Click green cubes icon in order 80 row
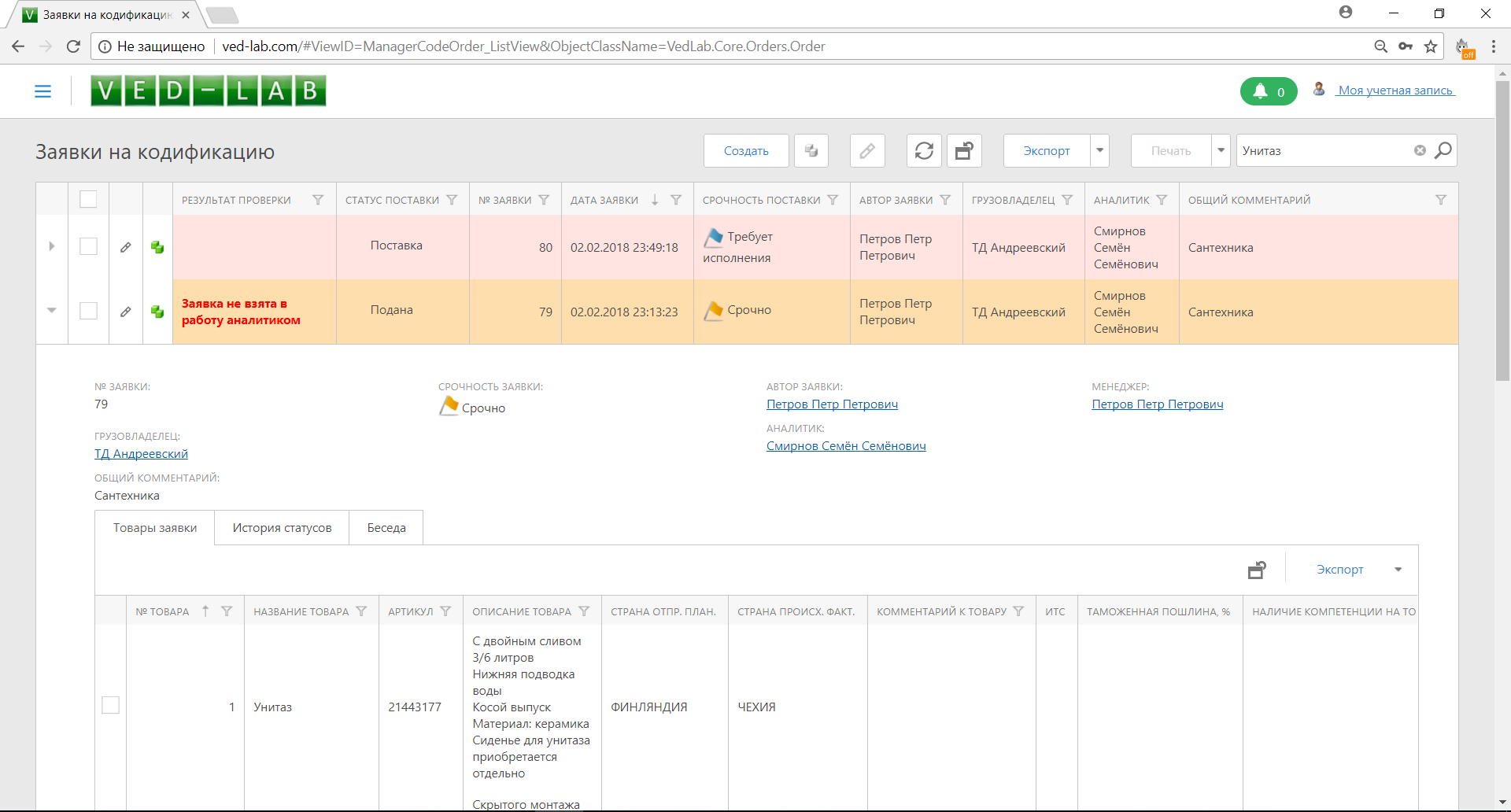The image size is (1511, 812). click(x=157, y=247)
